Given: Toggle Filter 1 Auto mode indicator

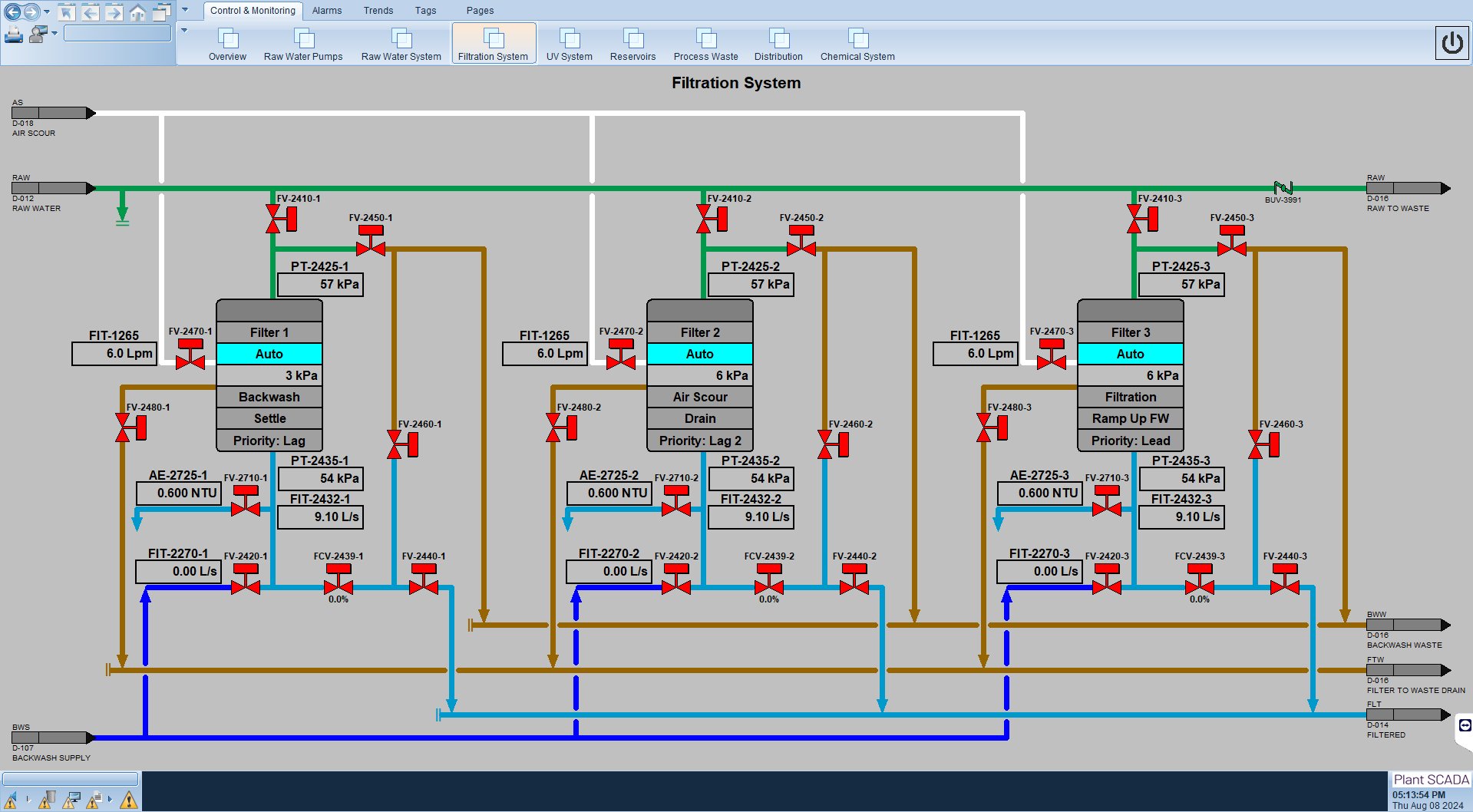Looking at the screenshot, I should point(269,354).
